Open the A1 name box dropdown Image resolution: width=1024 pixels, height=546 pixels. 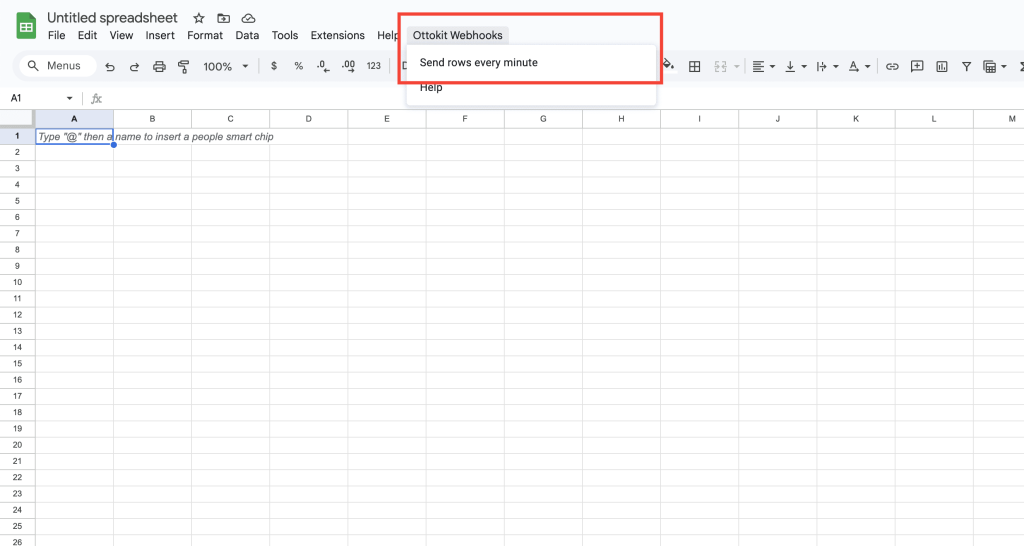69,98
